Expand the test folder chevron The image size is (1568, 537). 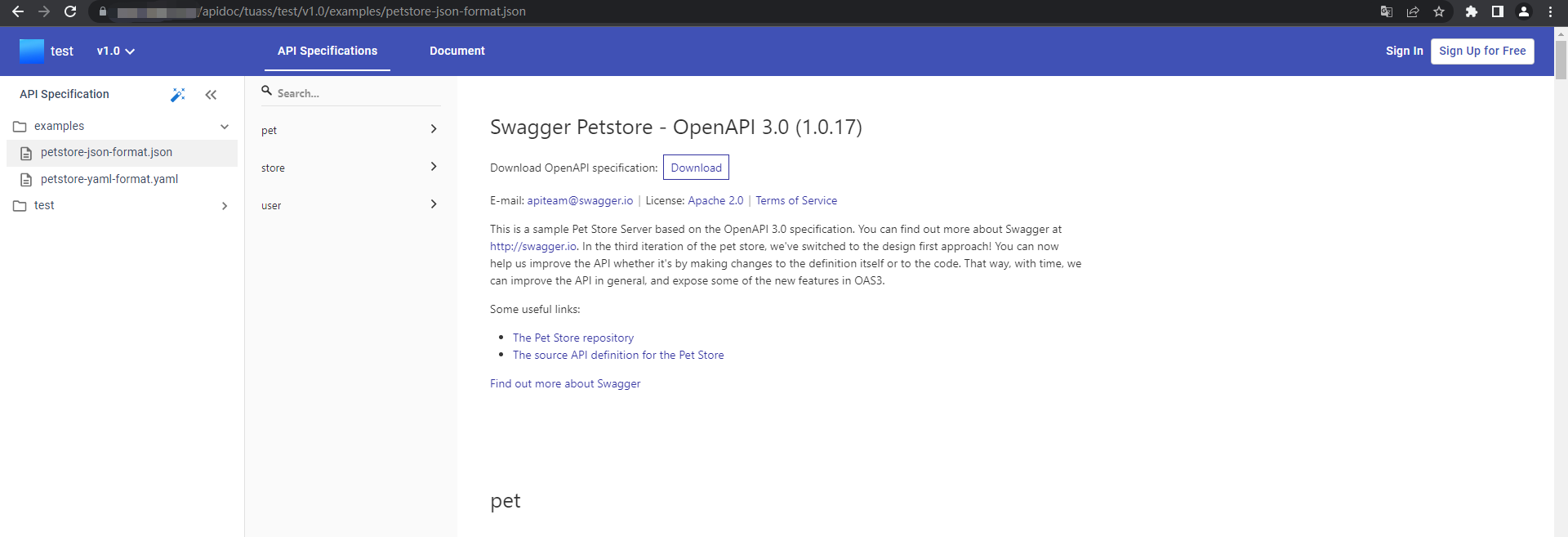pyautogui.click(x=225, y=206)
